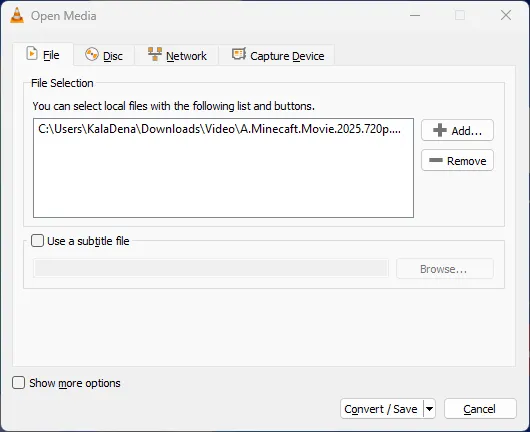
Task: Click the Cancel button
Action: pyautogui.click(x=480, y=409)
